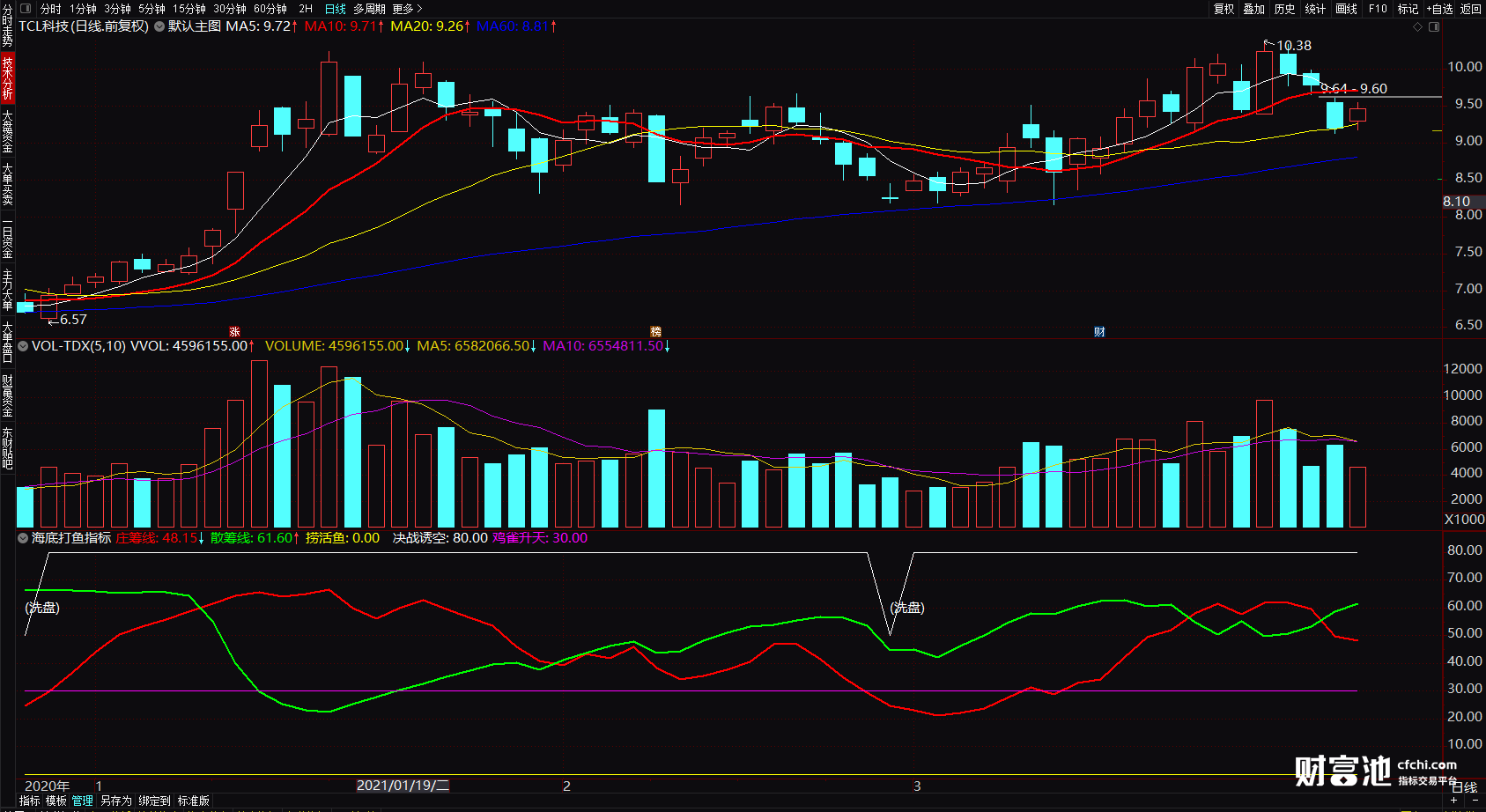Click the 庄筹线: 48.15 indicator value
This screenshot has width=1486, height=812.
click(159, 538)
